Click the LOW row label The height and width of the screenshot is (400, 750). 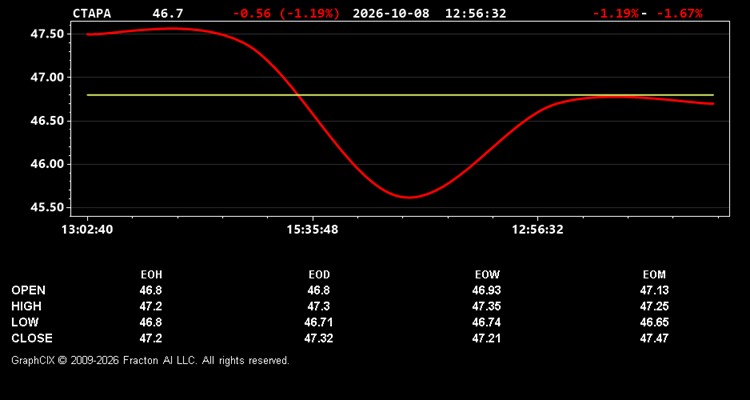tap(25, 322)
